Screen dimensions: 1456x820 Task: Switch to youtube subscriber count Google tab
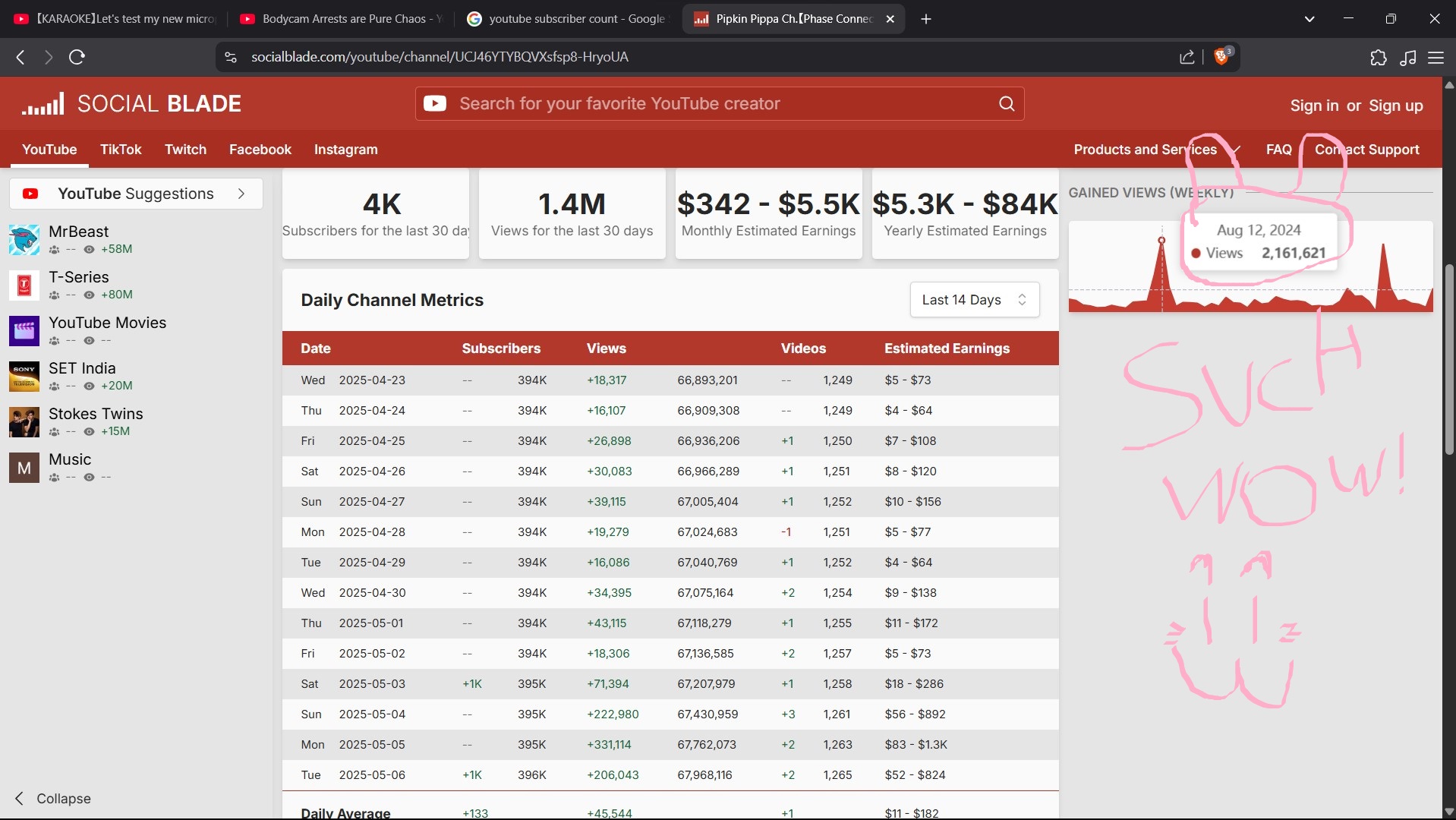coord(568,19)
